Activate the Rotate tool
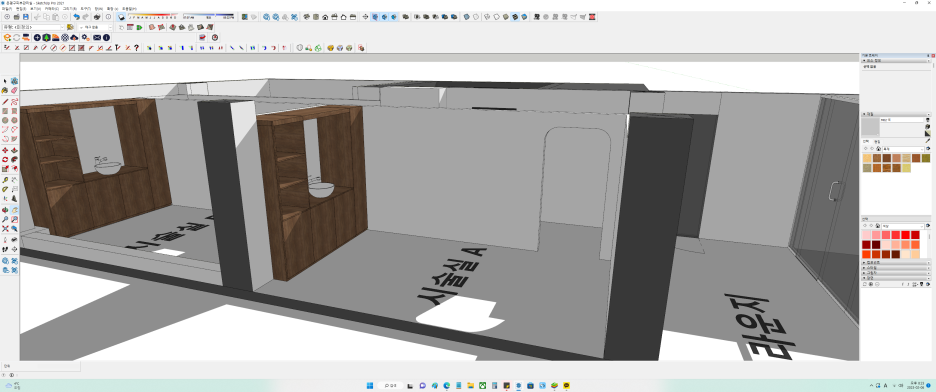 [5, 159]
